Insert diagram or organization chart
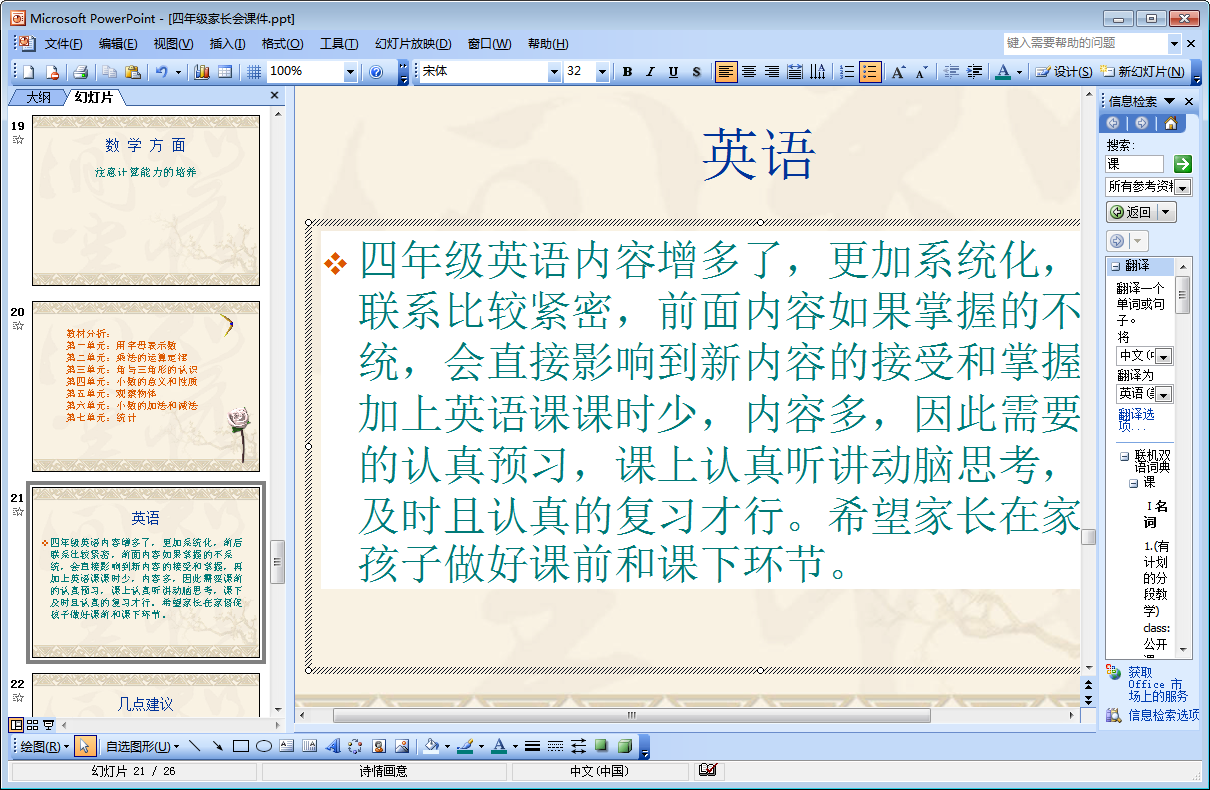Screen dimensions: 1210x790 (x=355, y=746)
